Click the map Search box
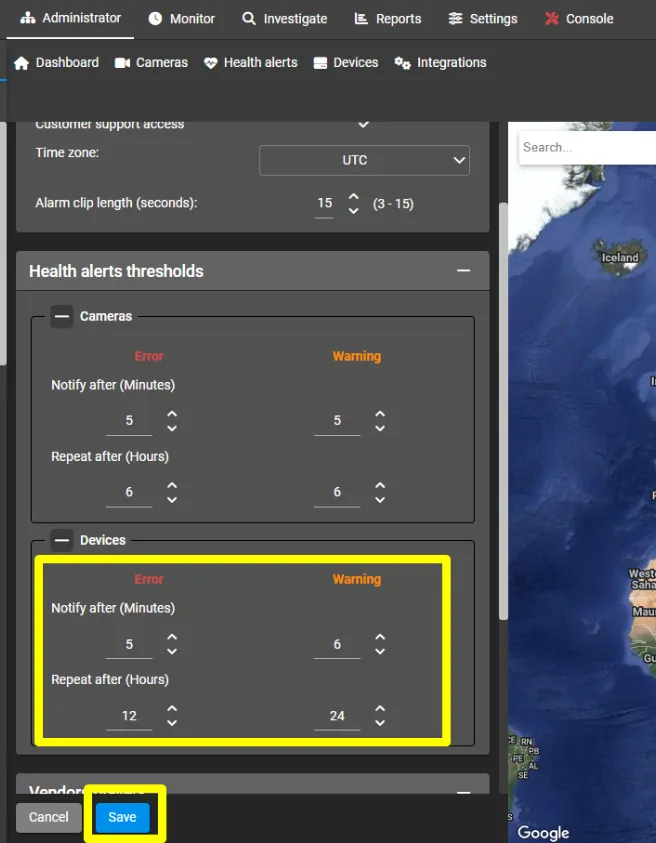The height and width of the screenshot is (843, 656). [587, 147]
